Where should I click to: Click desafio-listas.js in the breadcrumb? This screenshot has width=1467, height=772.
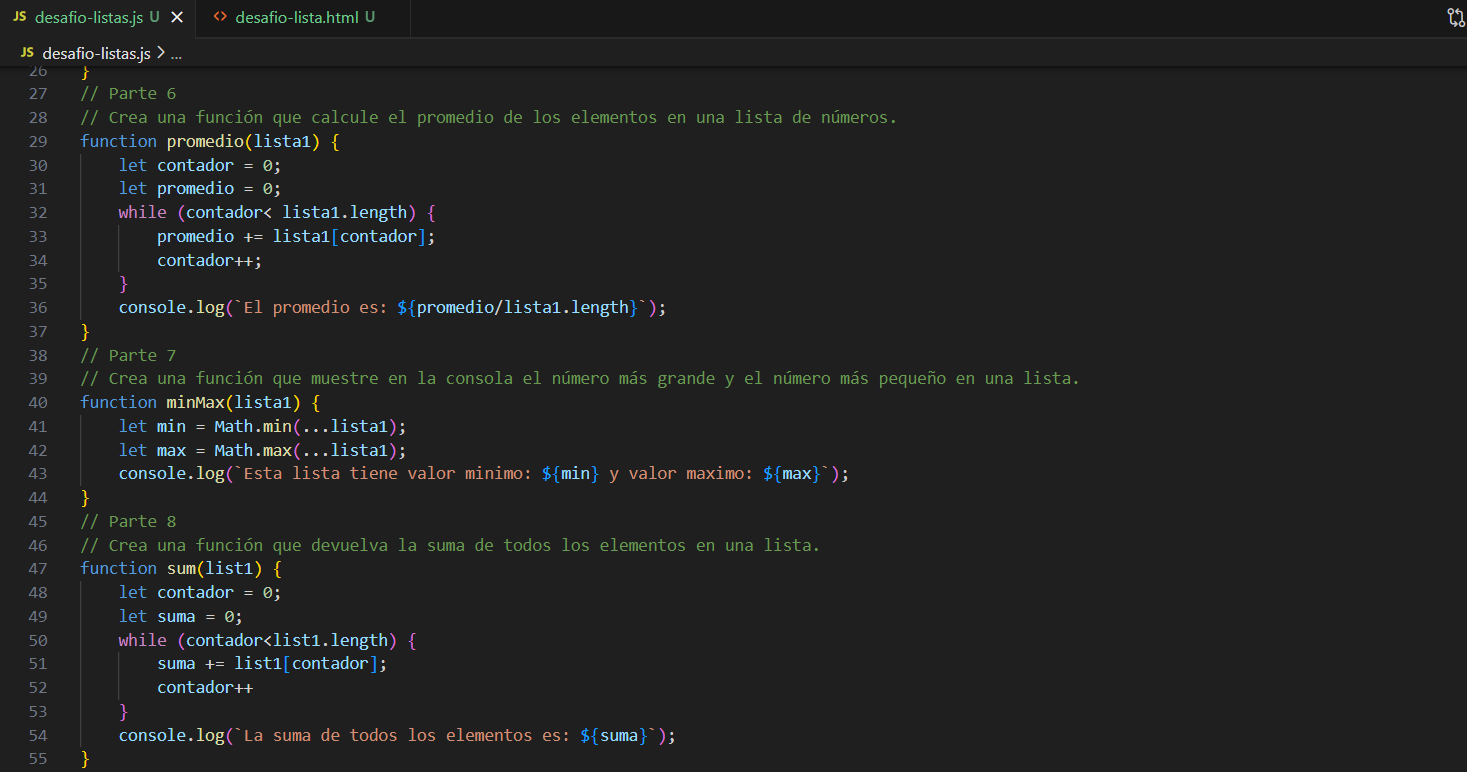click(96, 53)
